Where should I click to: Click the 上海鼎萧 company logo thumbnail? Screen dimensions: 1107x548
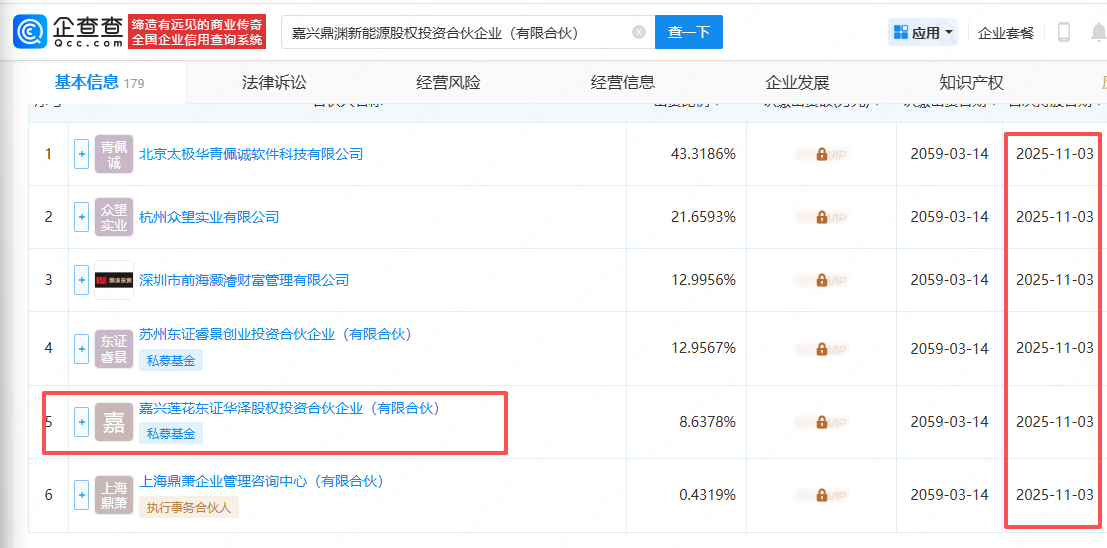[114, 495]
